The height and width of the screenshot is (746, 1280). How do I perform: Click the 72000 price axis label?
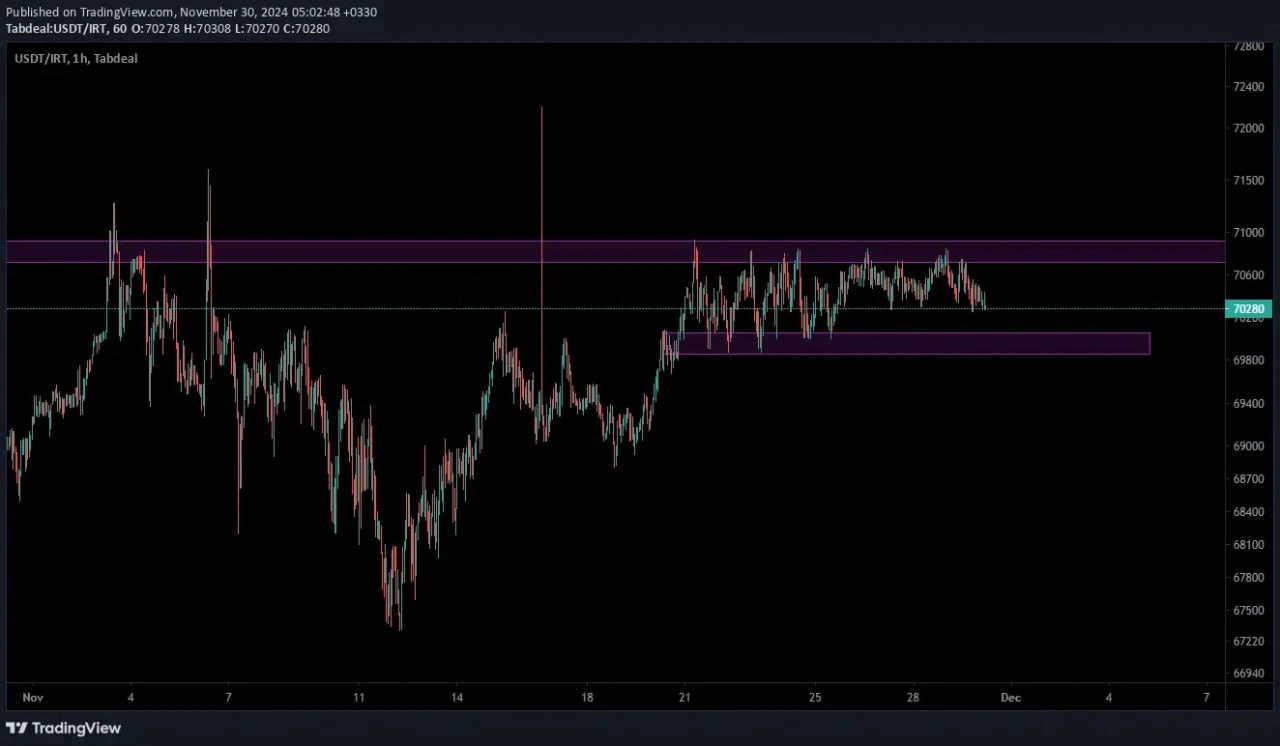[1250, 128]
